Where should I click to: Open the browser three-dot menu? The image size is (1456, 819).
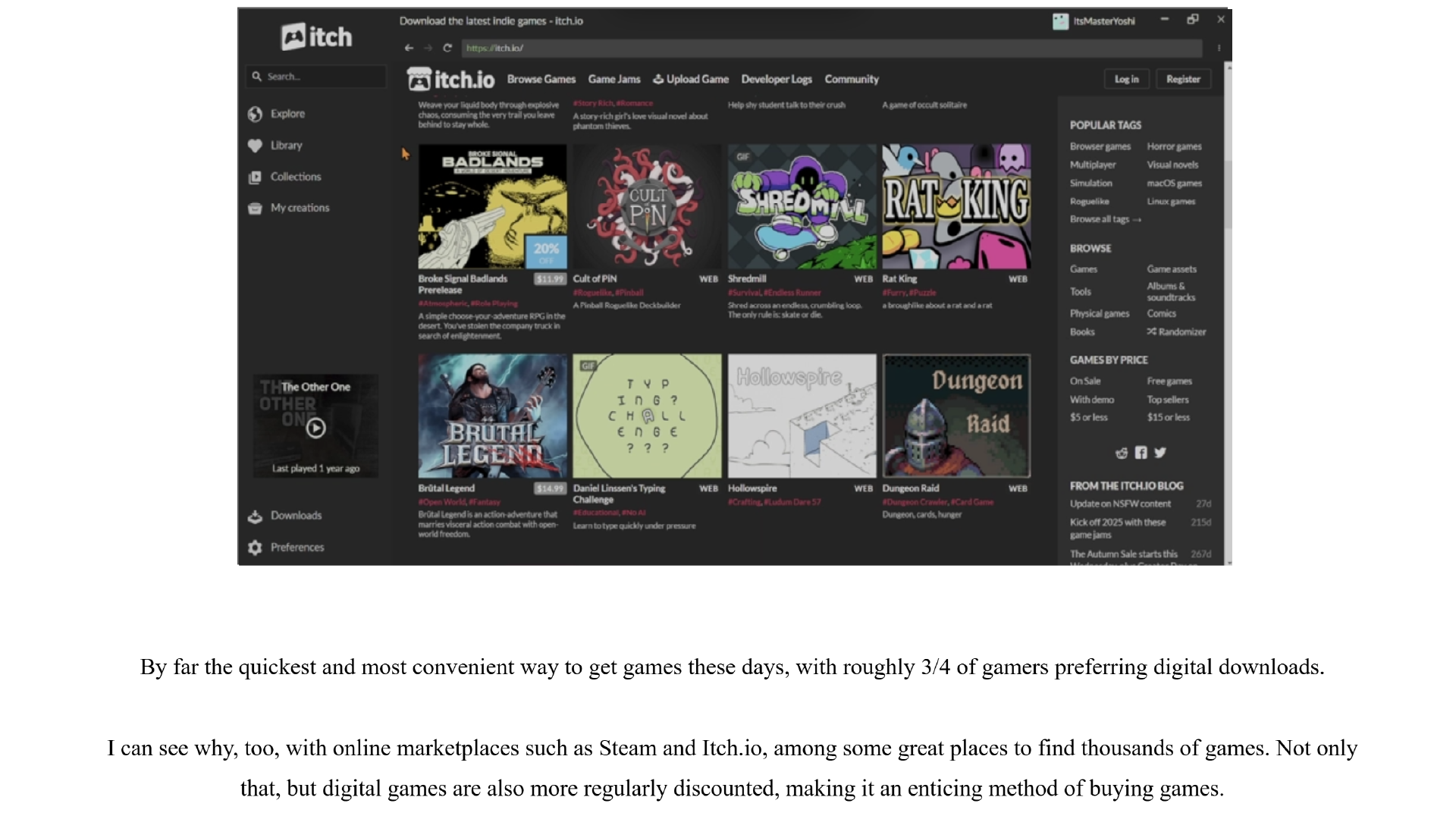pyautogui.click(x=1219, y=48)
